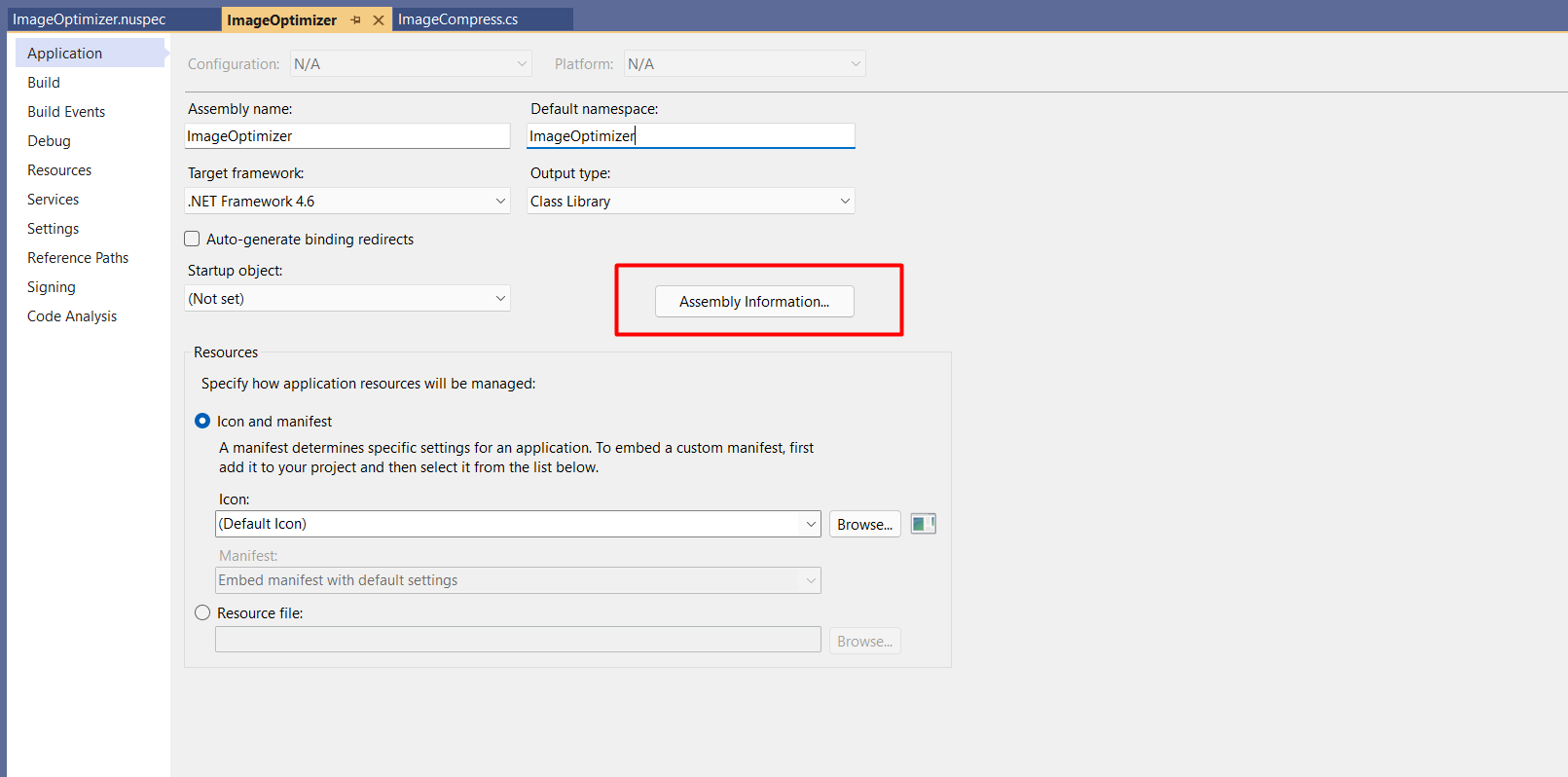The width and height of the screenshot is (1568, 777).
Task: Click the 'Default namespace:' label
Action: click(595, 109)
